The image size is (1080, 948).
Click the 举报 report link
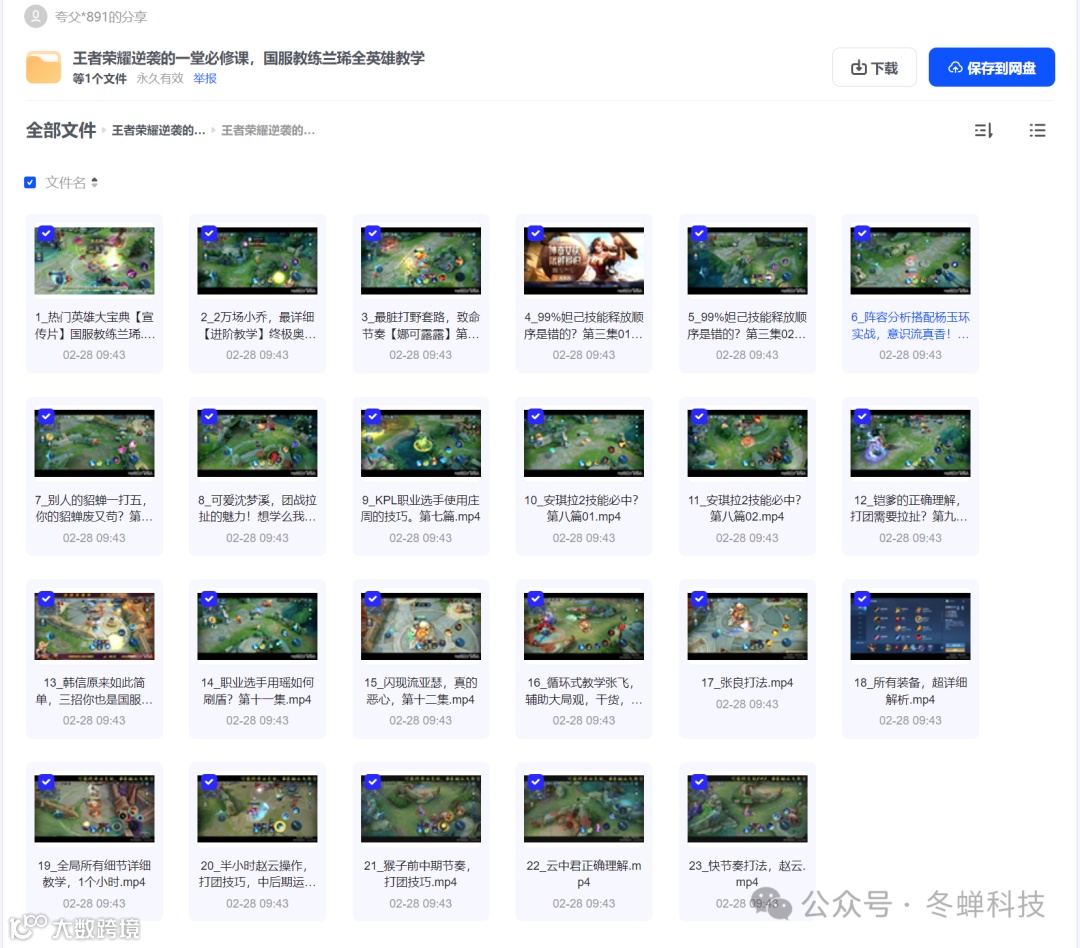205,79
